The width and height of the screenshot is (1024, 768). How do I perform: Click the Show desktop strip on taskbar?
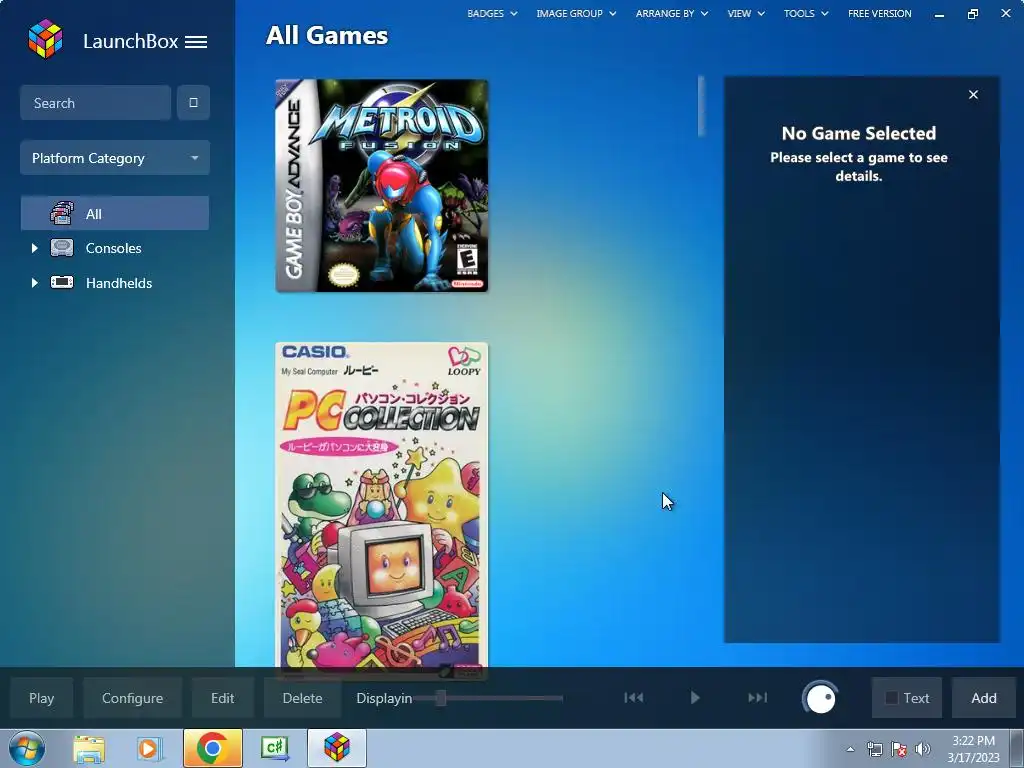pos(1017,748)
